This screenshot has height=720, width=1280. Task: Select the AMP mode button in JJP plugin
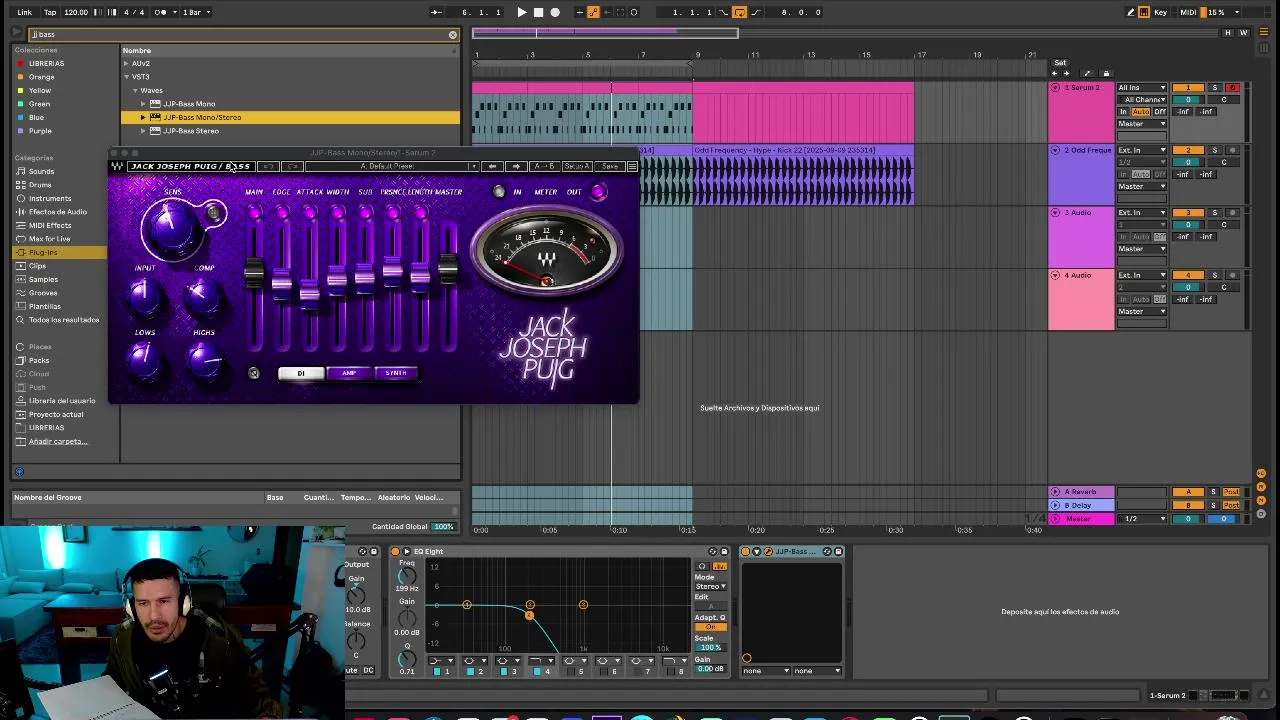(x=348, y=373)
